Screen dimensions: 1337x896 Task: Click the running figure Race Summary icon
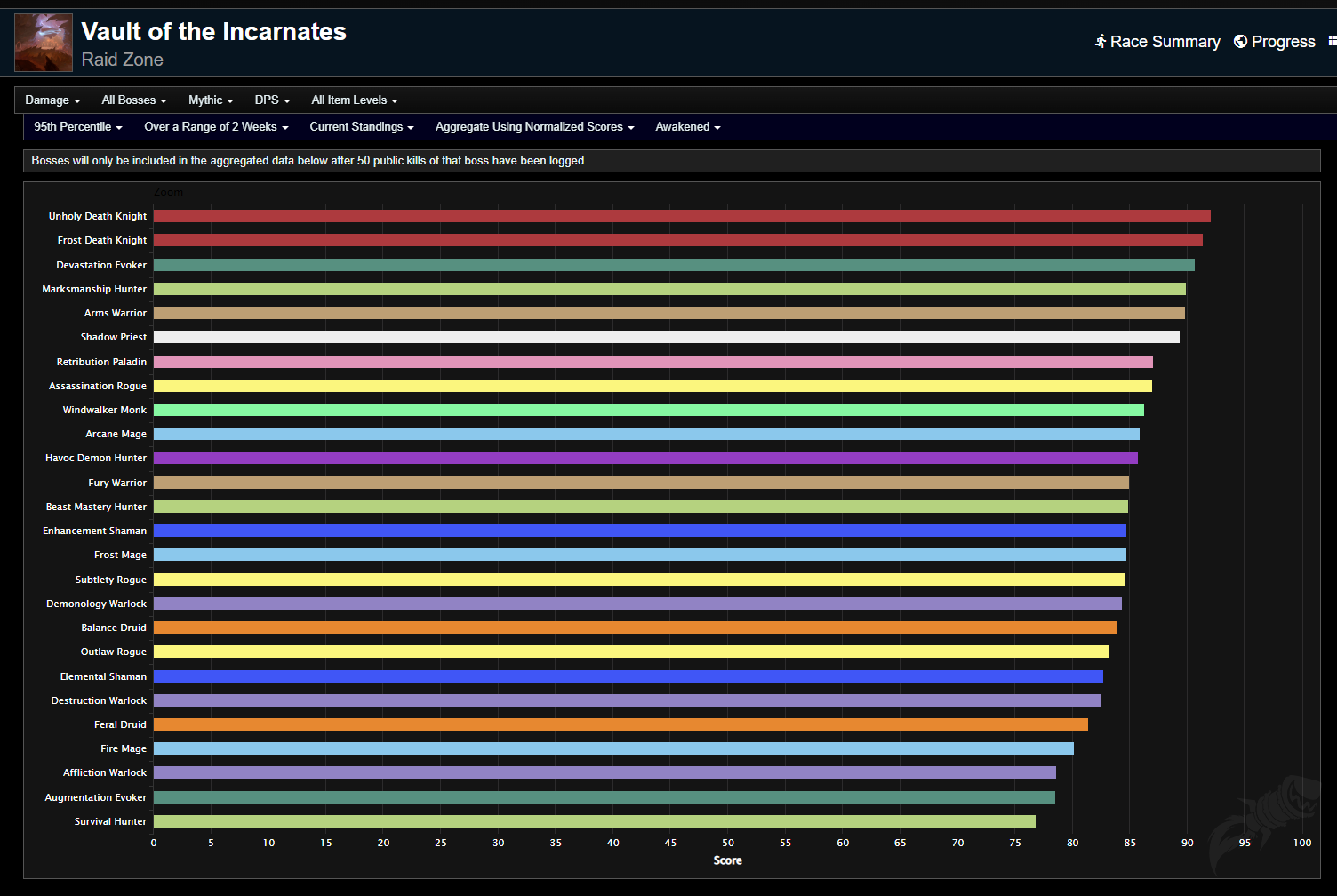[1101, 42]
